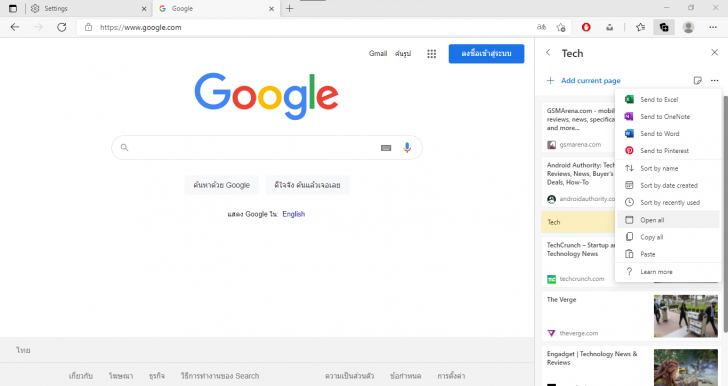728x386 pixels.
Task: Click the blue sign-in button
Action: [486, 53]
